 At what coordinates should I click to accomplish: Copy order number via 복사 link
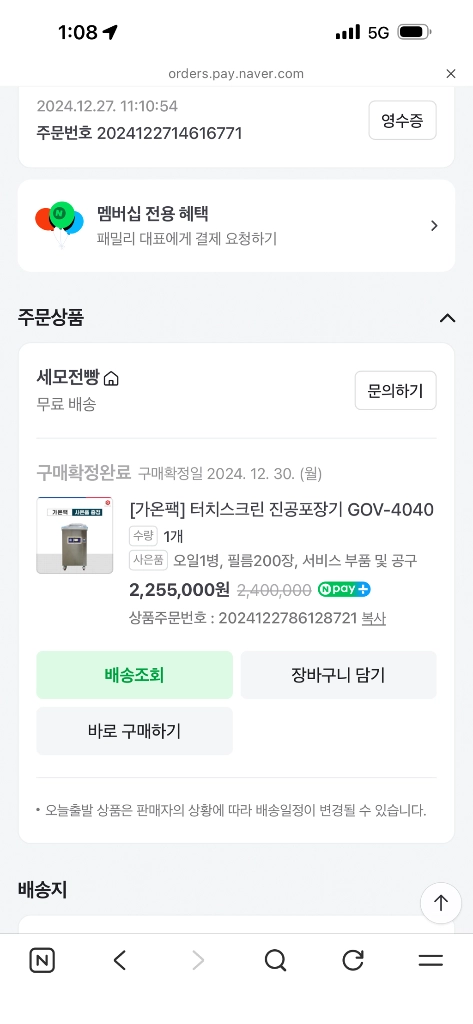374,618
